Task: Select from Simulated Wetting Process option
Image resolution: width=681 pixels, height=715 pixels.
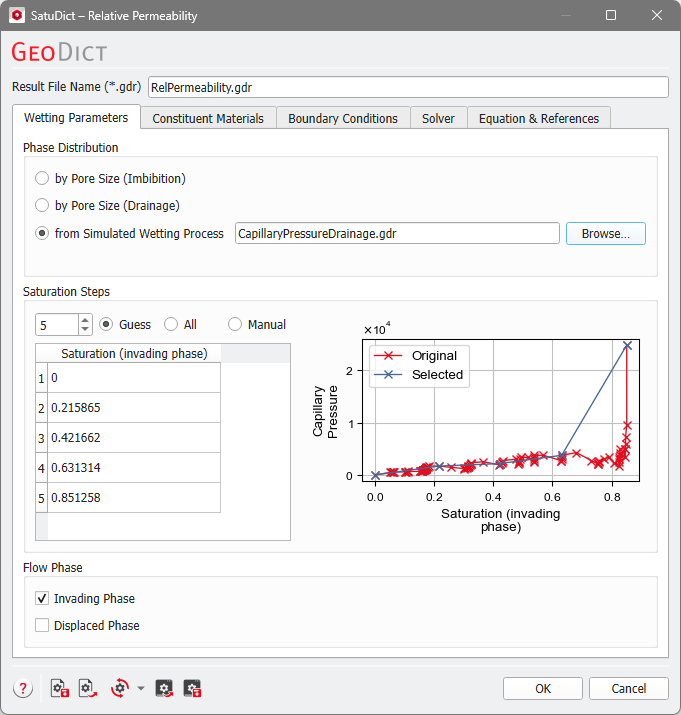Action: click(130, 233)
